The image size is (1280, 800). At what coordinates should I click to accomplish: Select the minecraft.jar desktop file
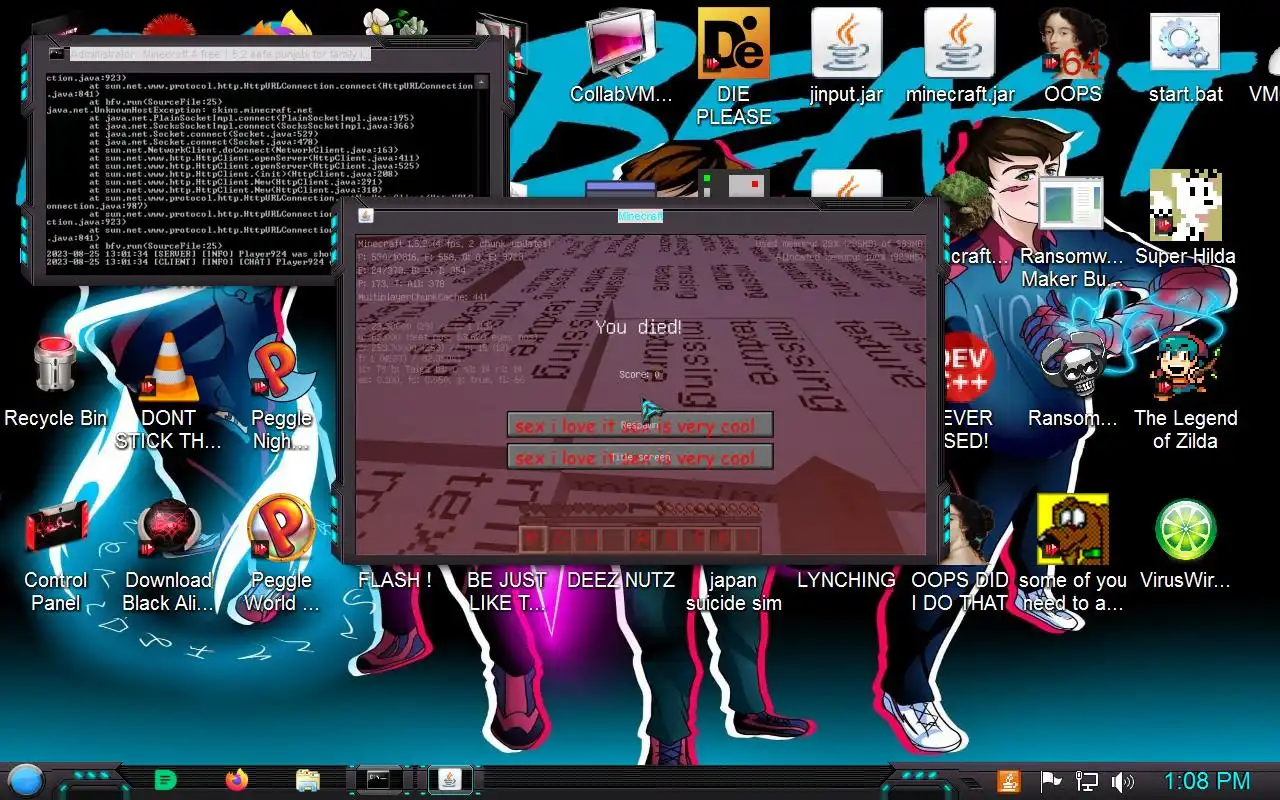tap(960, 57)
